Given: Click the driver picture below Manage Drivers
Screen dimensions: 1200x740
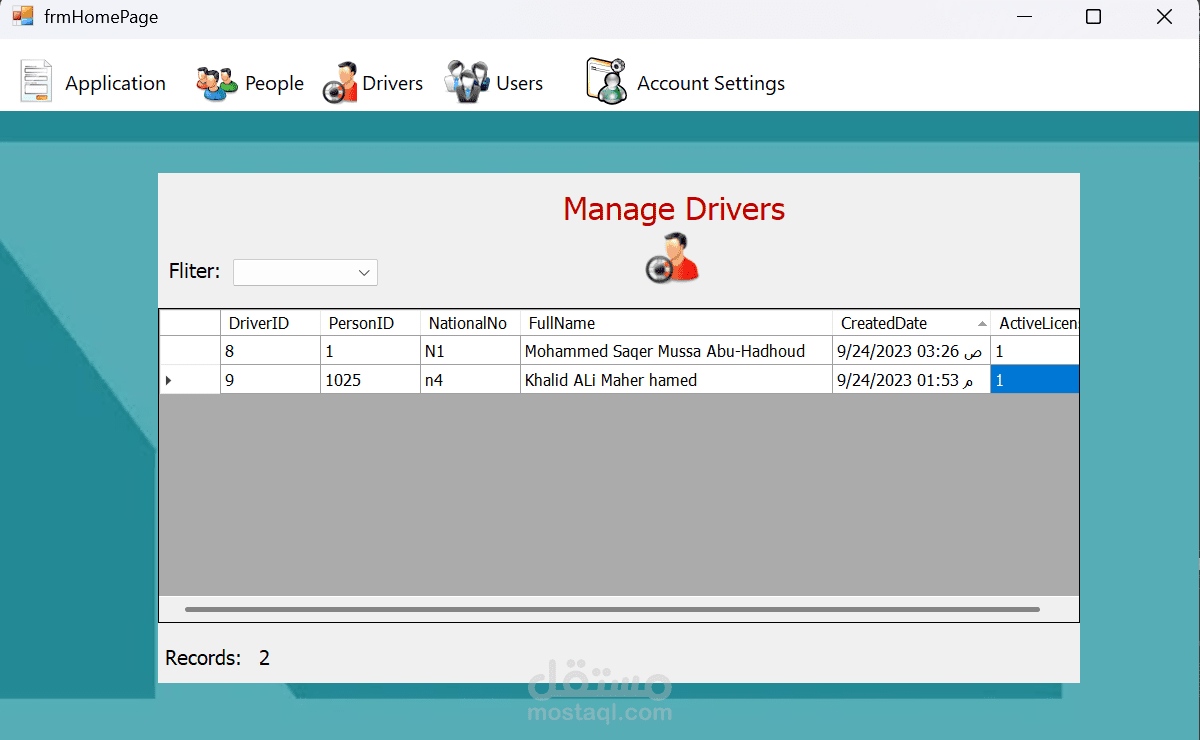Looking at the screenshot, I should (x=672, y=258).
